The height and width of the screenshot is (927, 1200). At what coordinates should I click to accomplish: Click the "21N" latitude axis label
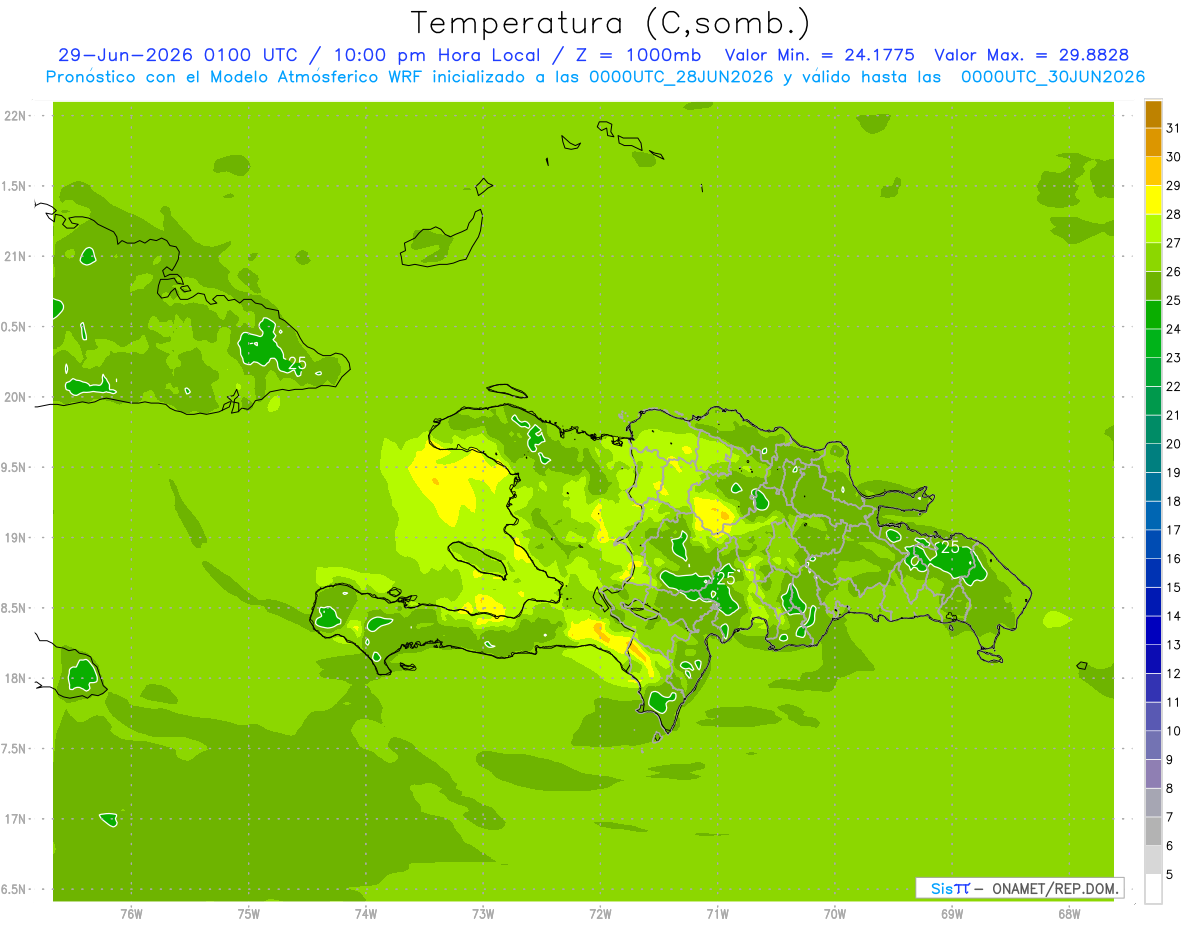click(15, 256)
